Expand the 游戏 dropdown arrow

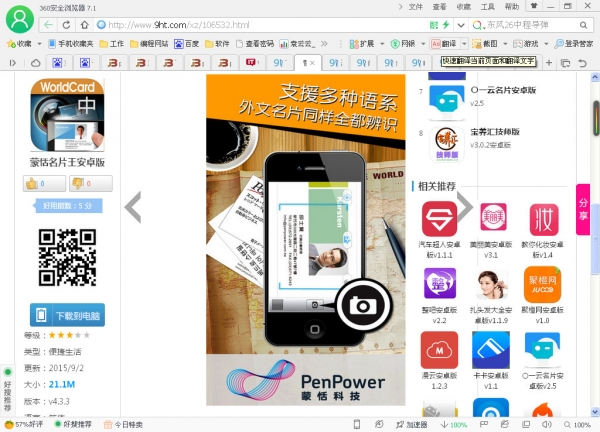(546, 44)
